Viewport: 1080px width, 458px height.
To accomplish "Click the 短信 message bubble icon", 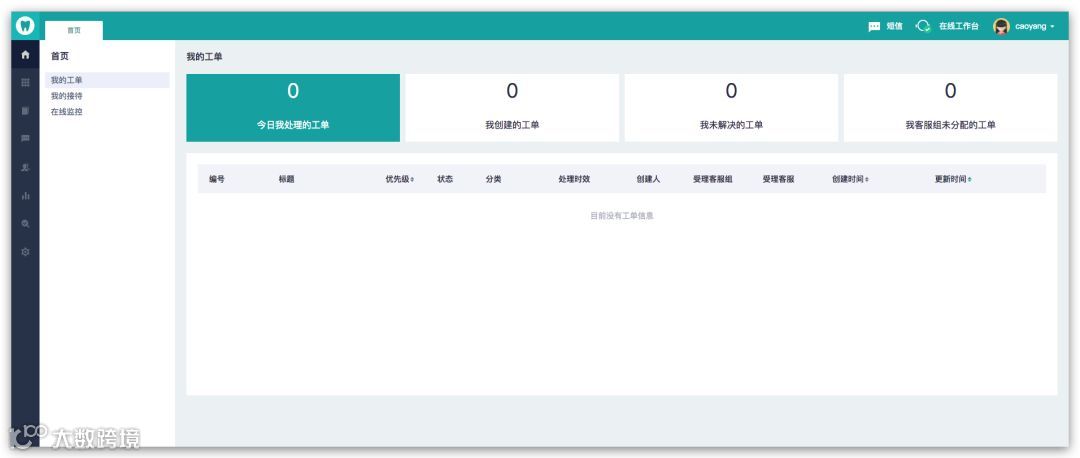I will click(874, 27).
